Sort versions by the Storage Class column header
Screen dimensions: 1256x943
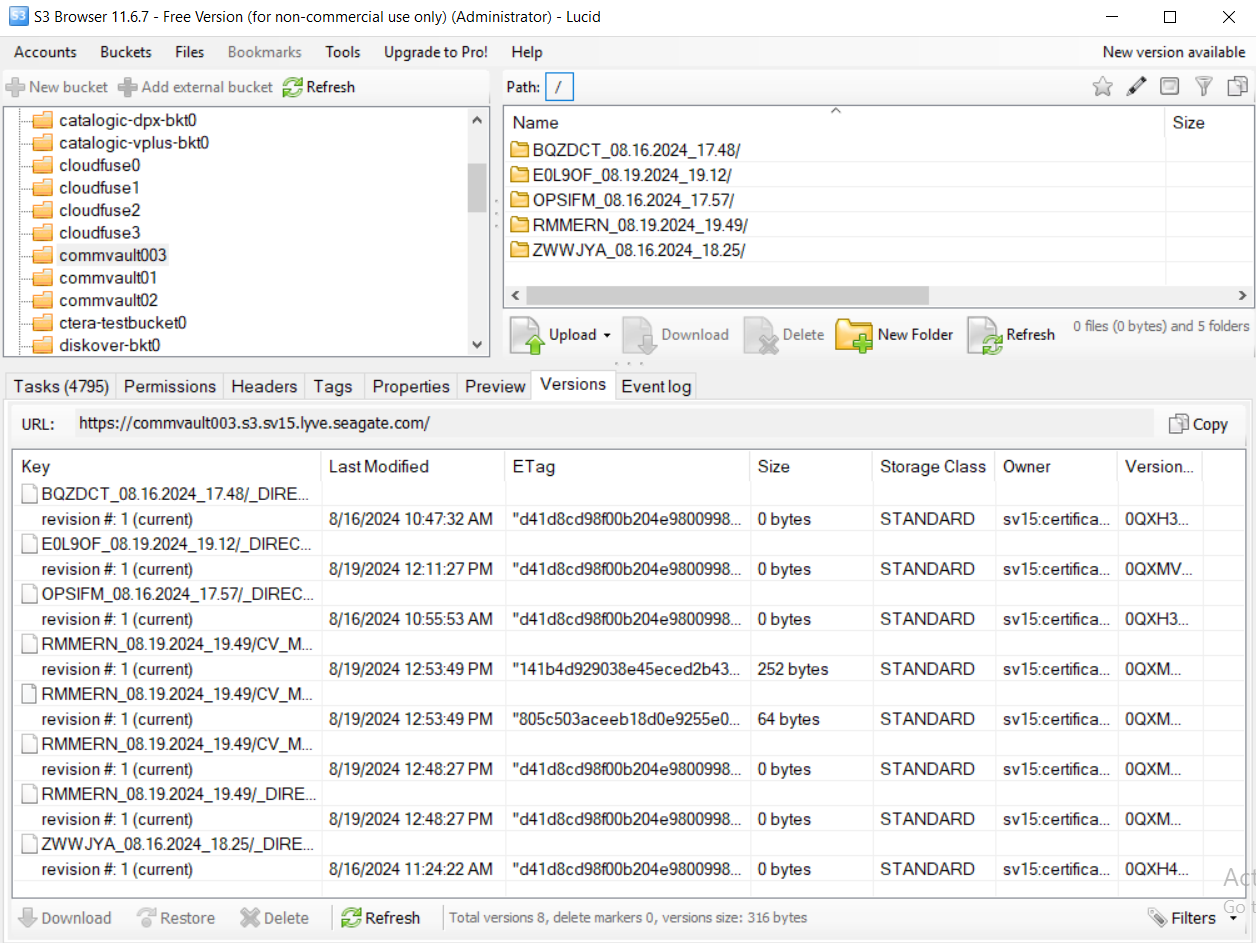(933, 467)
